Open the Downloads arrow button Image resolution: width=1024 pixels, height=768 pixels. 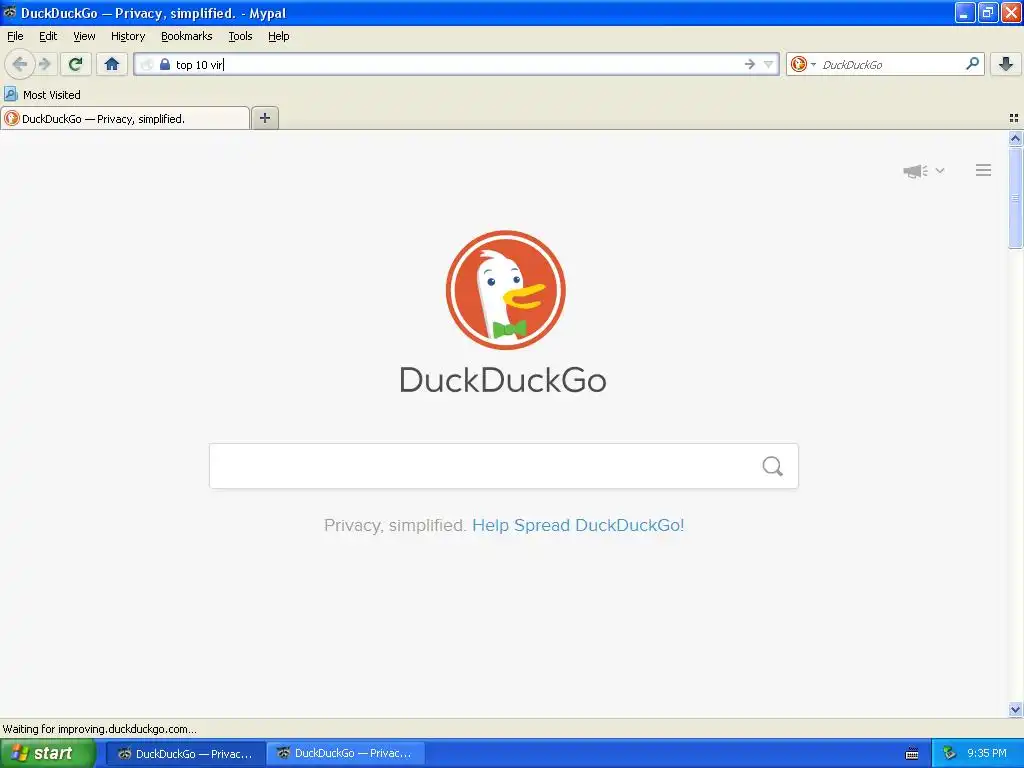1006,64
